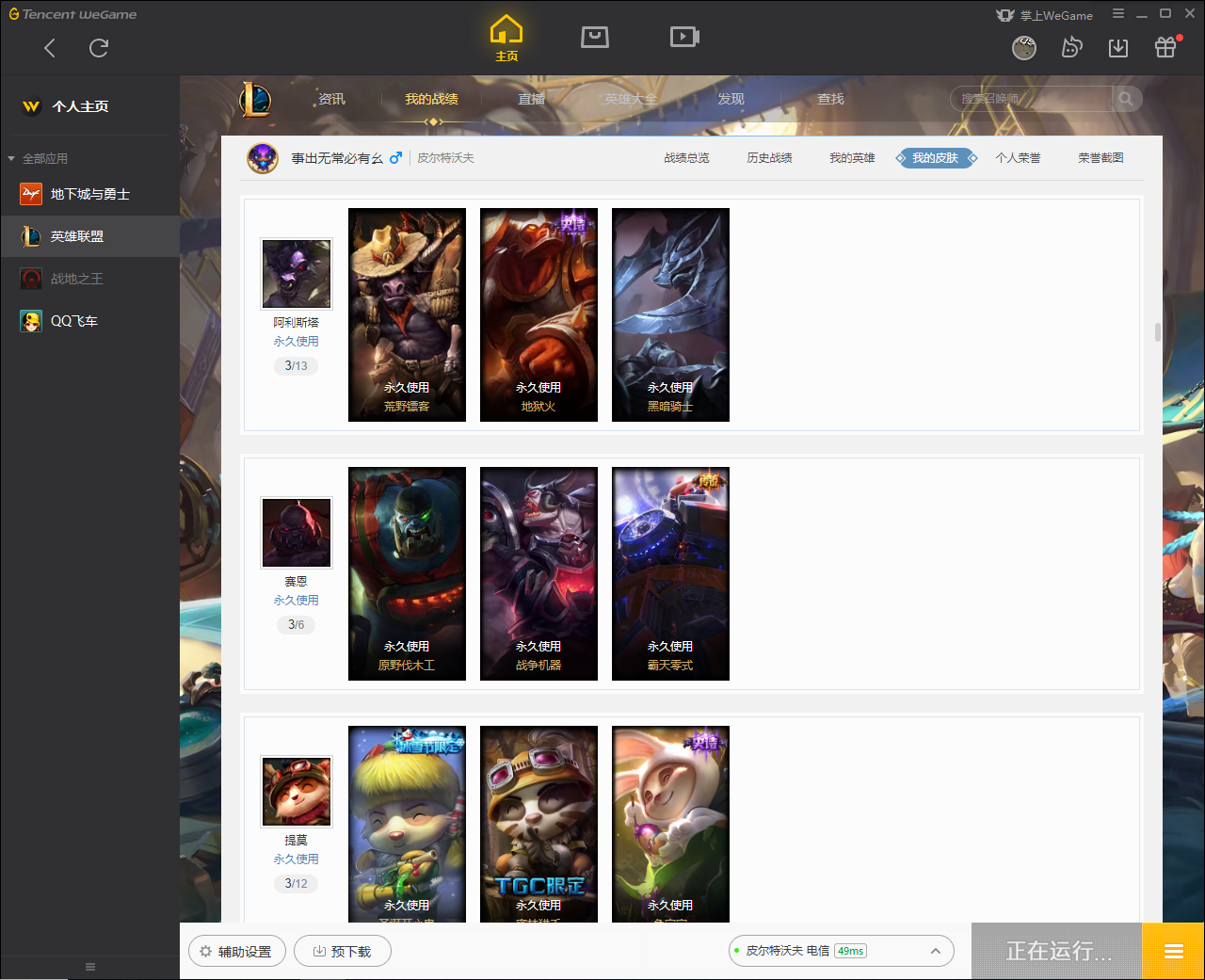Click the League of Legends logo
The image size is (1205, 980).
click(x=255, y=99)
